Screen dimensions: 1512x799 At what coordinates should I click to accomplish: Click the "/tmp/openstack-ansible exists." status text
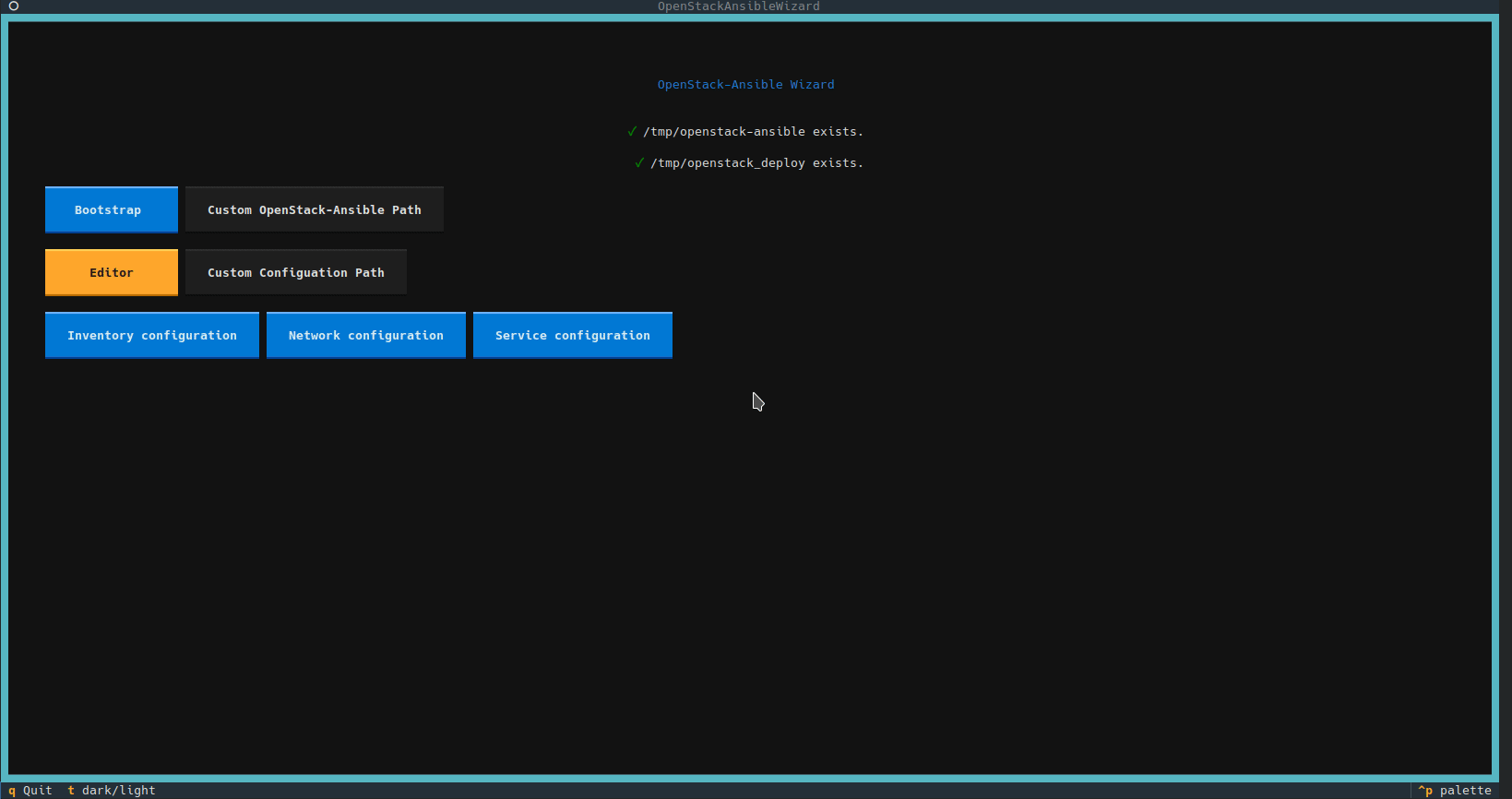[x=753, y=132]
